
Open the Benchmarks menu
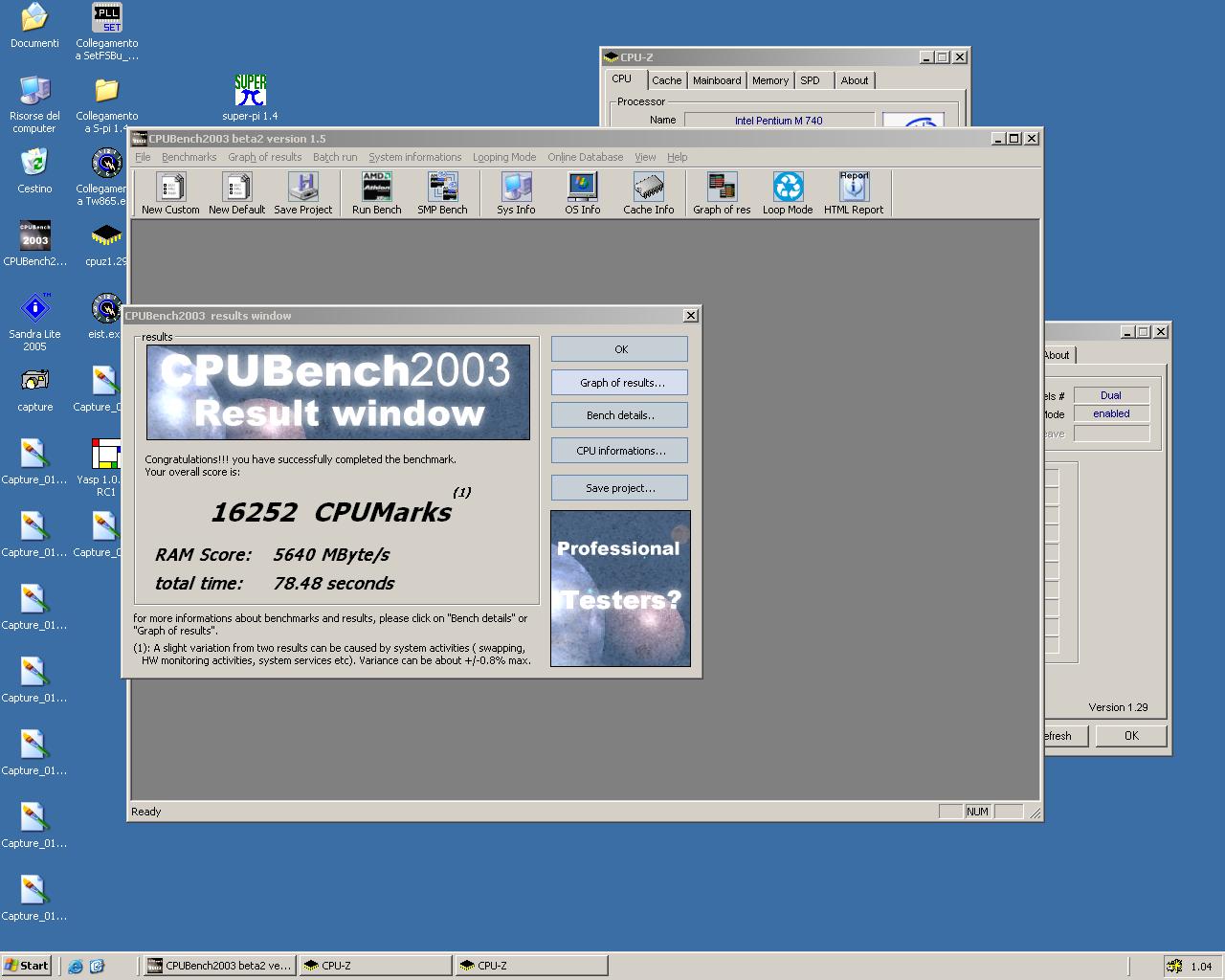click(189, 157)
